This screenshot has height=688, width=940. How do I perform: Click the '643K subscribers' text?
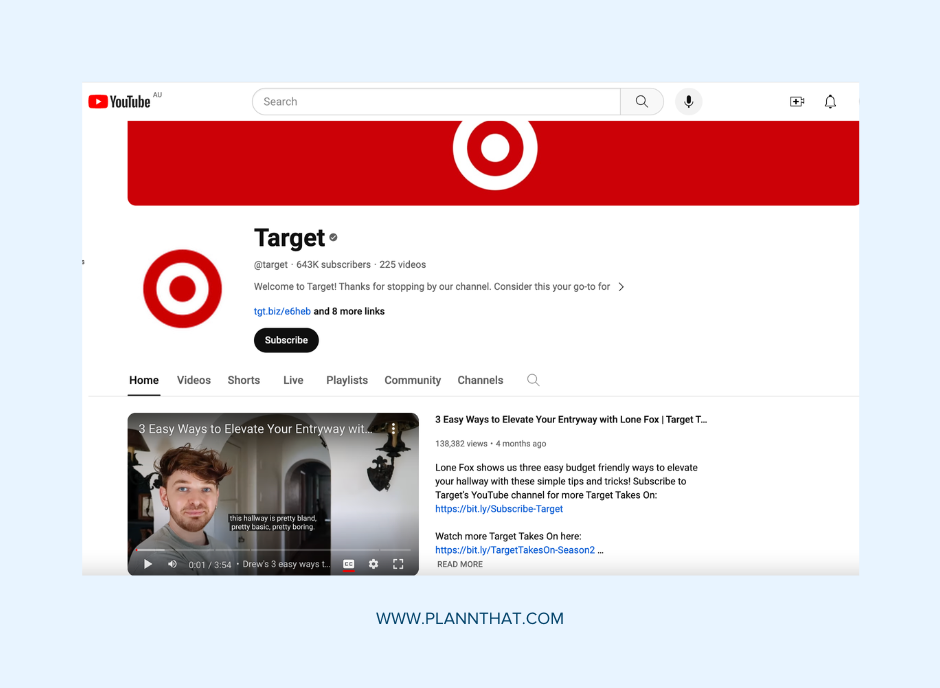tap(333, 264)
